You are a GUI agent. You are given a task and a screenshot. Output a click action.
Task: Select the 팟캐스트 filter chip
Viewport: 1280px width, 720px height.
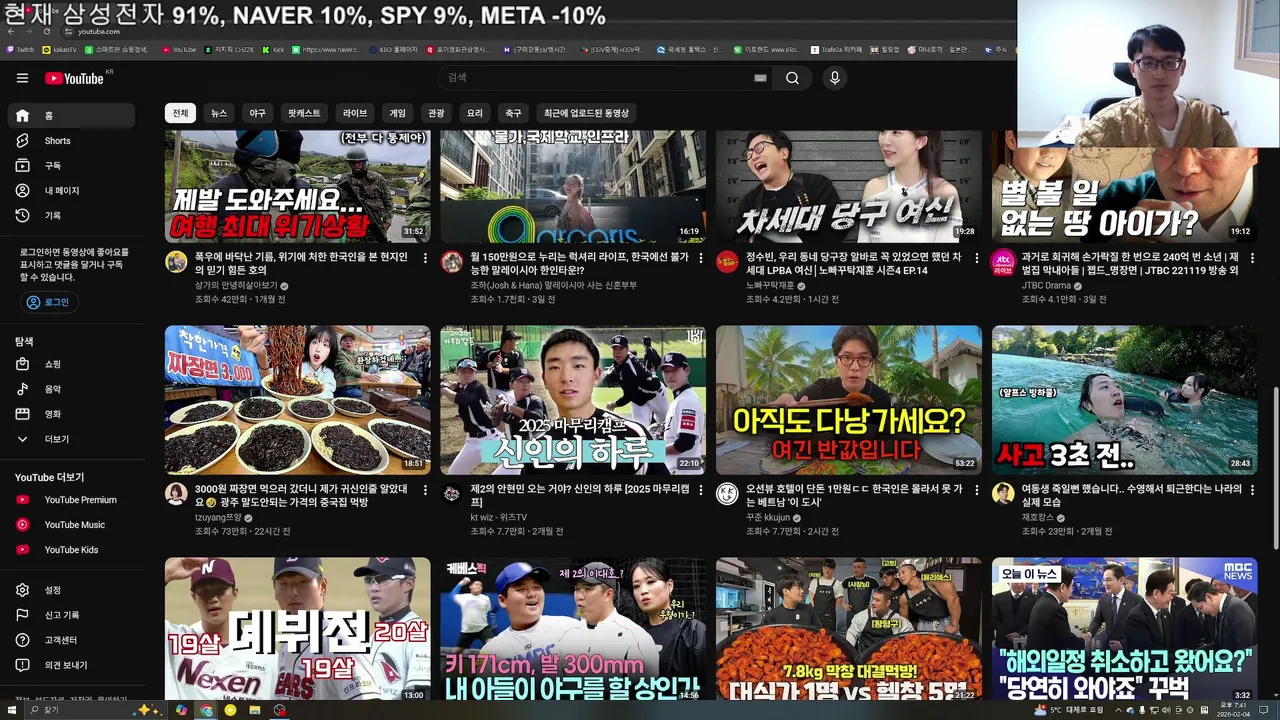pos(304,113)
